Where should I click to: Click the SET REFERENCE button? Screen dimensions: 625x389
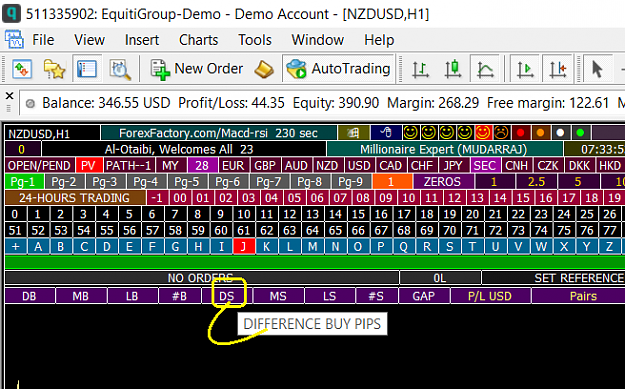coord(553,278)
